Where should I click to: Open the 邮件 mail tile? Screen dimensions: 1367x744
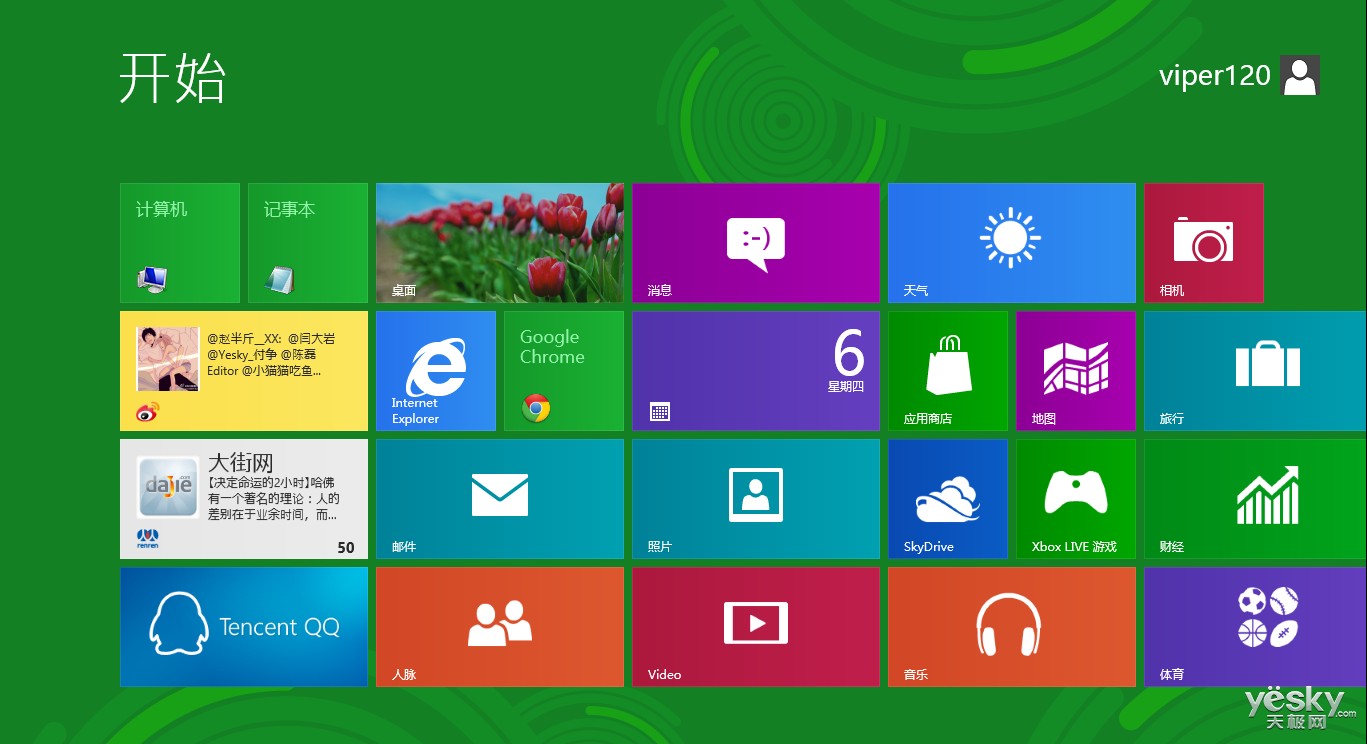pos(500,499)
